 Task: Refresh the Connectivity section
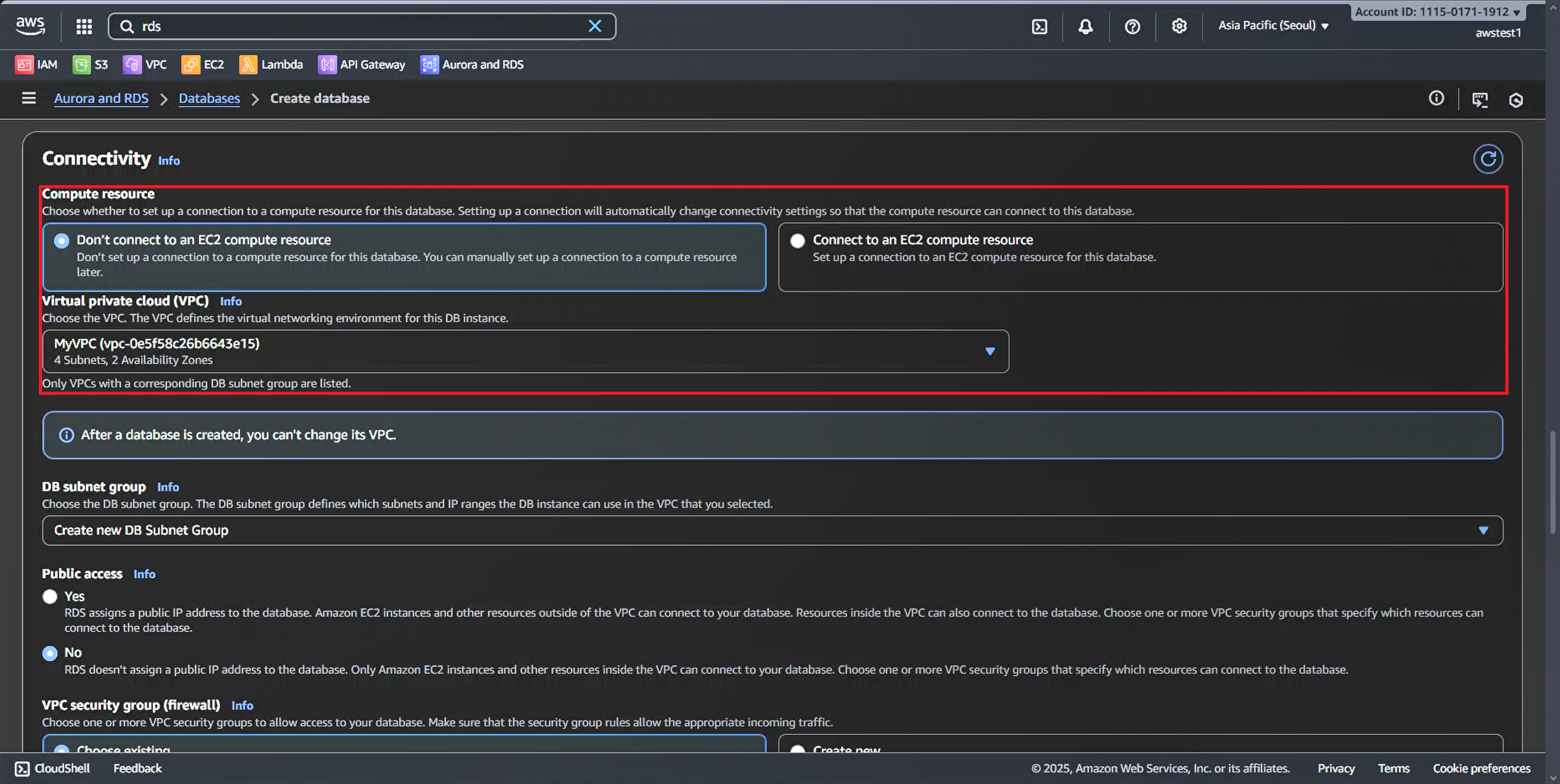tap(1488, 159)
